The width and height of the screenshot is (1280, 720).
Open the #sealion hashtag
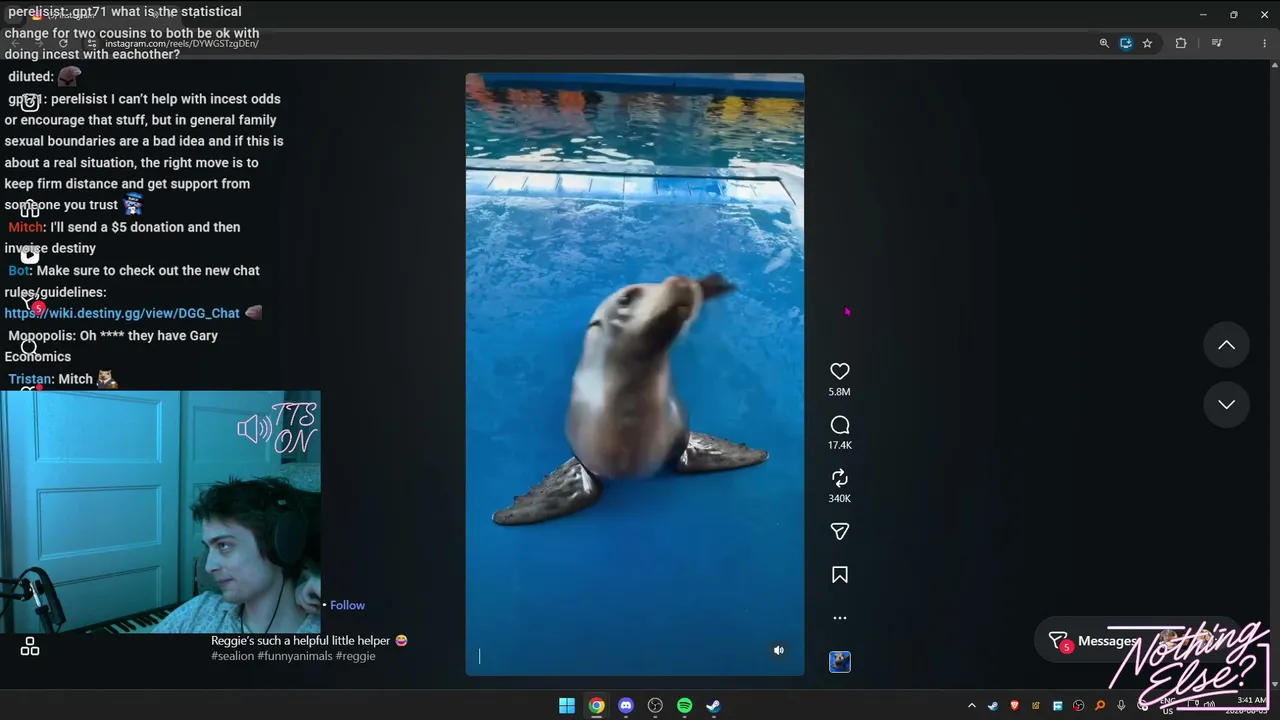(x=232, y=656)
